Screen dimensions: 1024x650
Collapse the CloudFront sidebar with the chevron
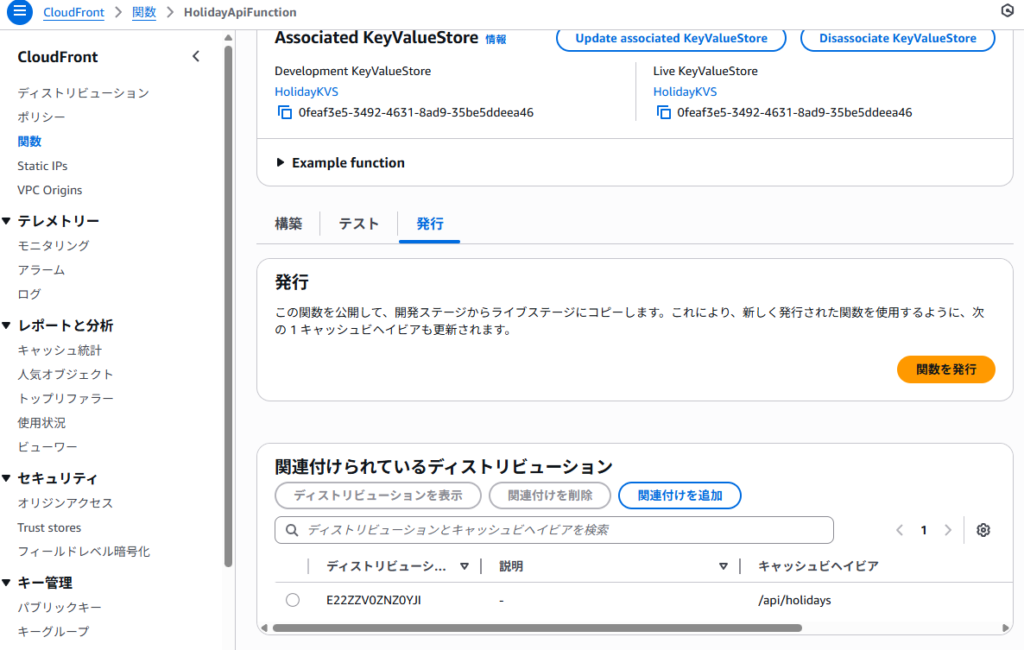pyautogui.click(x=196, y=57)
